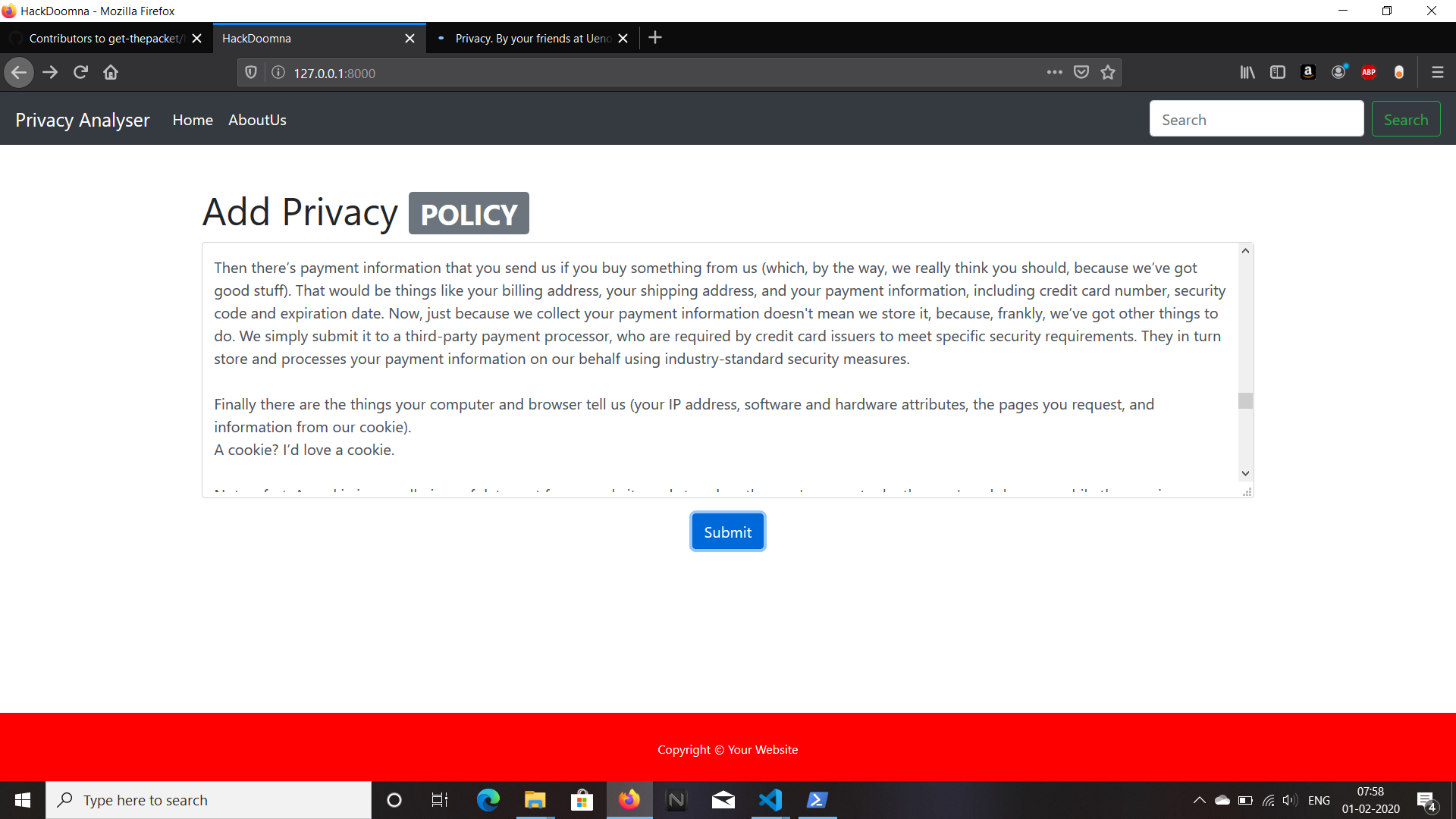
Task: Switch to Privacy by Uenc tab
Action: 532,39
